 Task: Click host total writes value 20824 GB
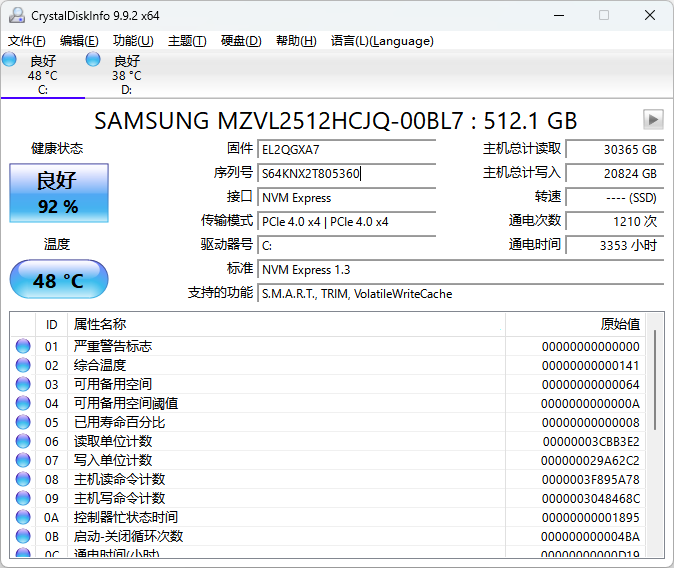[x=615, y=174]
